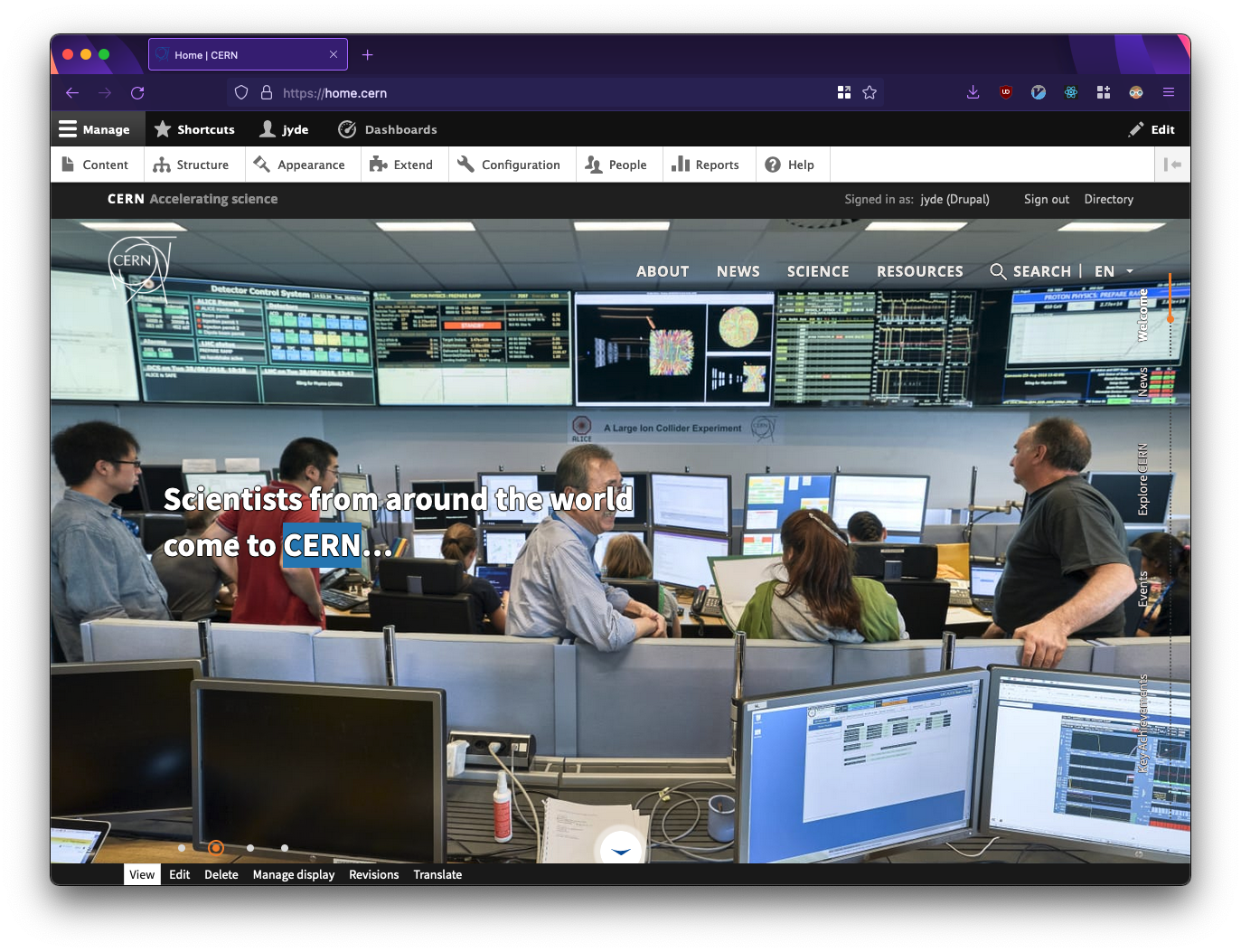Open the NEWS navigation item
1241x952 pixels.
(x=738, y=271)
